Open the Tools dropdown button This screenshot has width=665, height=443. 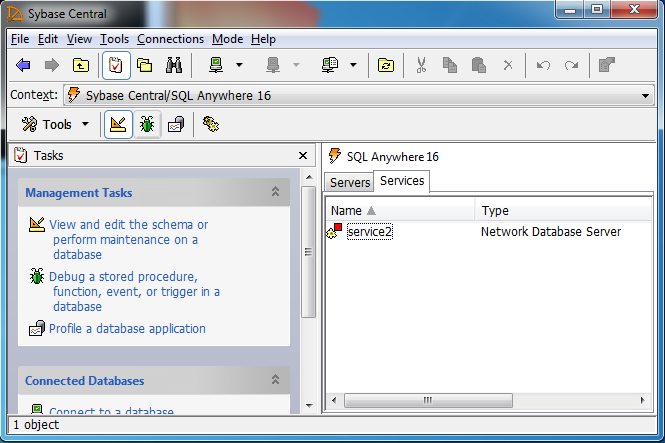pyautogui.click(x=55, y=125)
